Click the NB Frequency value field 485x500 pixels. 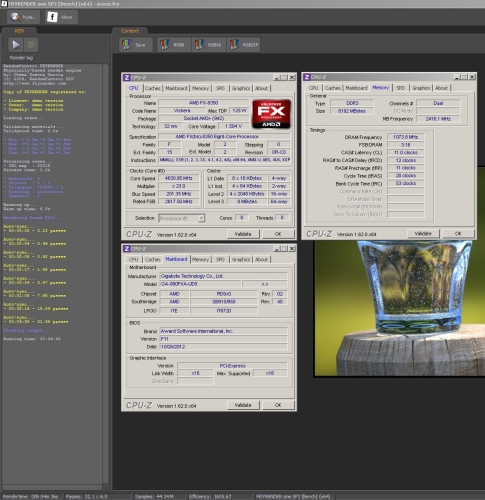[438, 119]
